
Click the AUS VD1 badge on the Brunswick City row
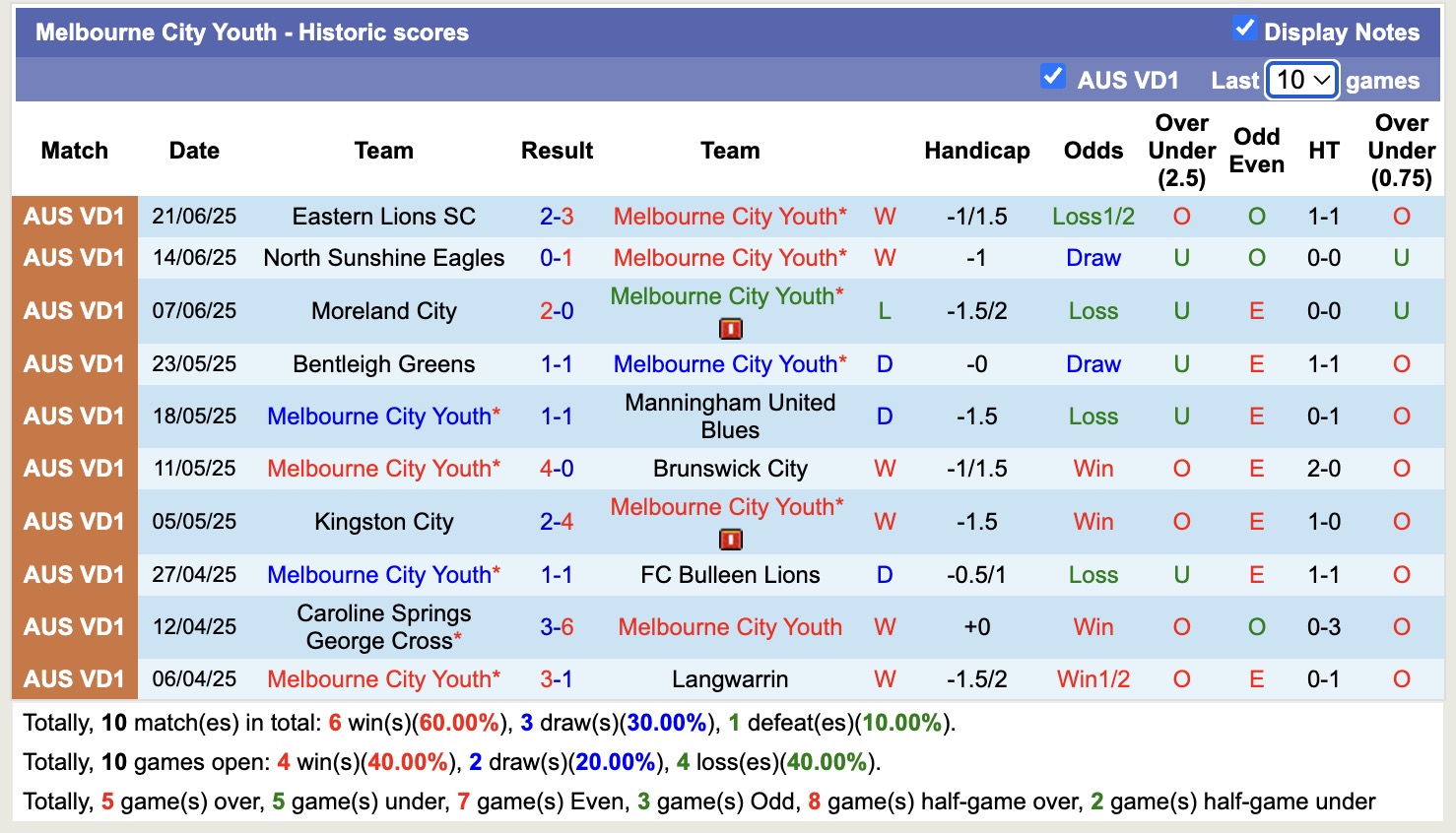(74, 469)
